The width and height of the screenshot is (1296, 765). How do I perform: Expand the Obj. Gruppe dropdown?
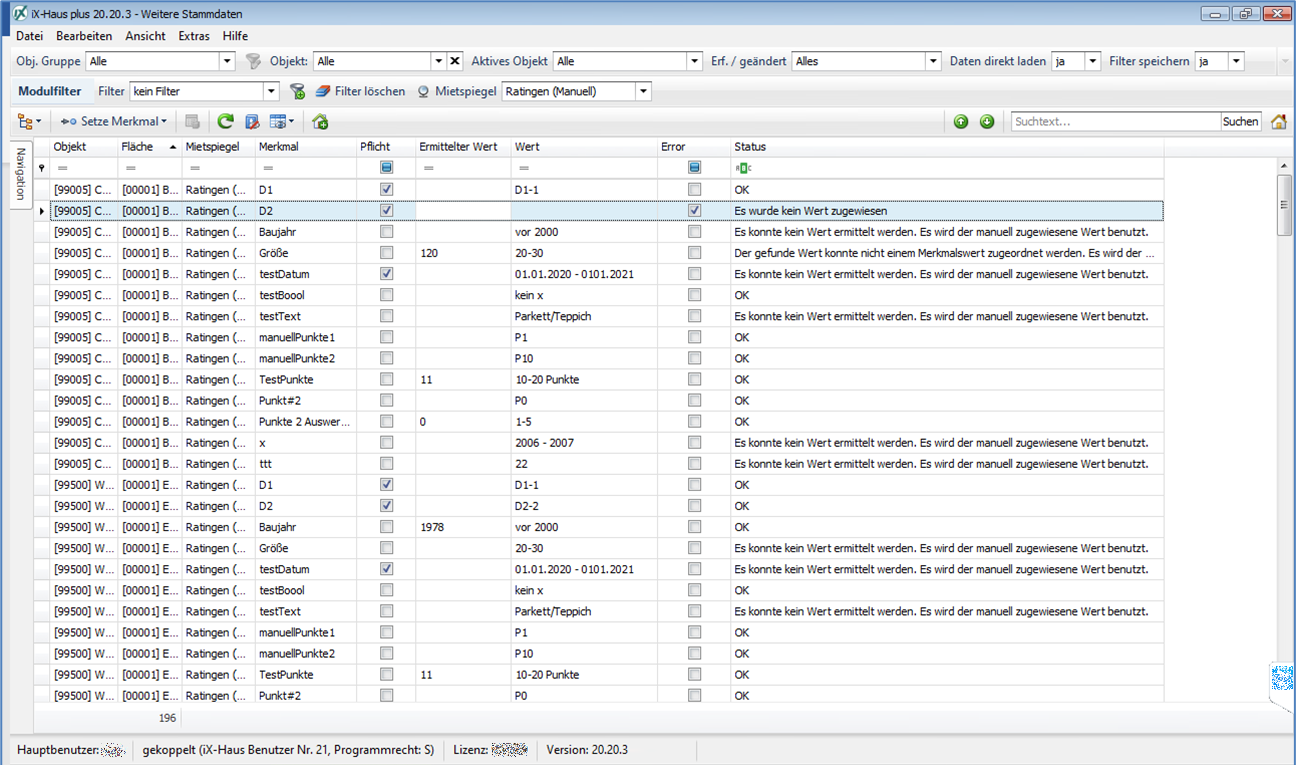tap(227, 61)
